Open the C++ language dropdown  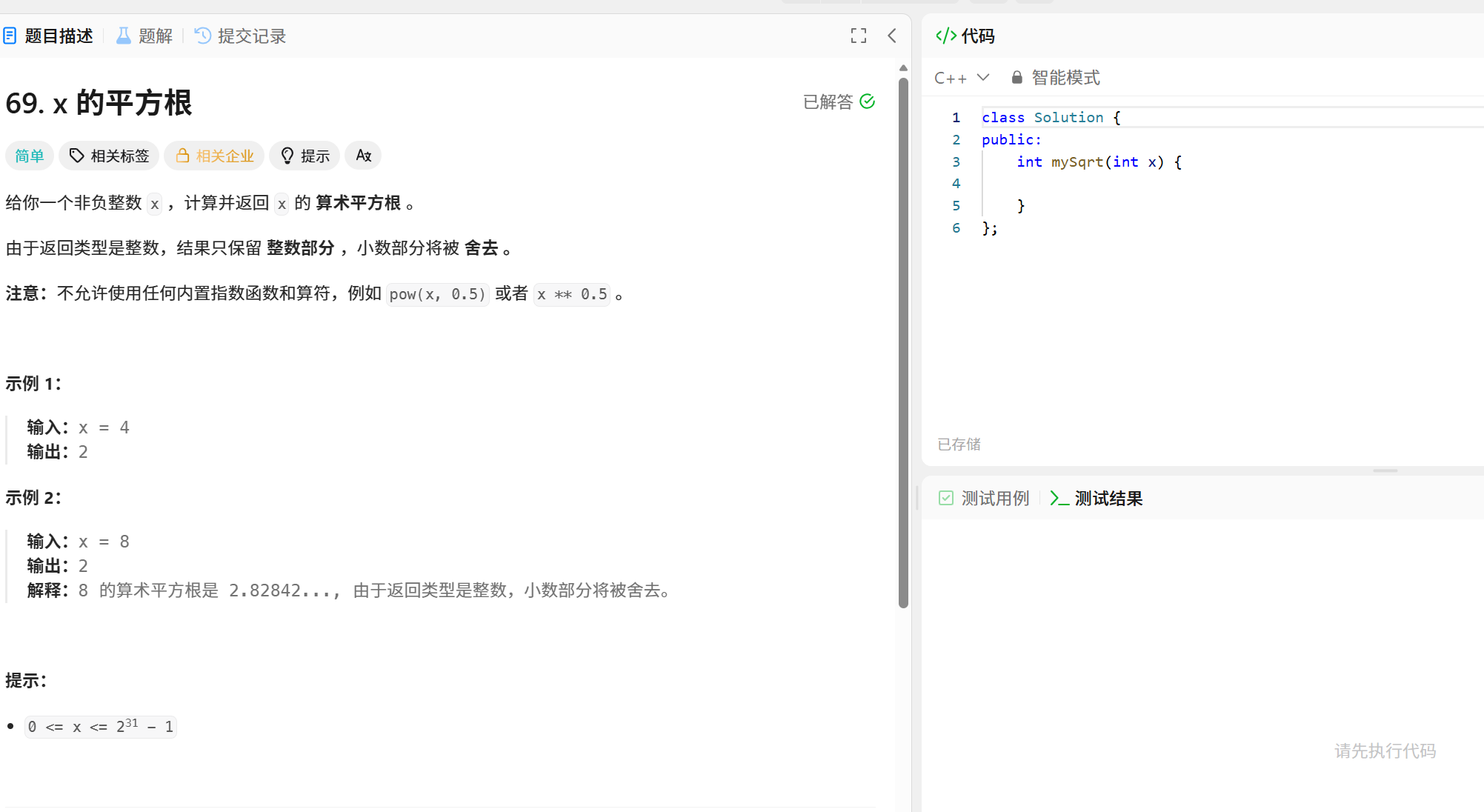point(962,78)
